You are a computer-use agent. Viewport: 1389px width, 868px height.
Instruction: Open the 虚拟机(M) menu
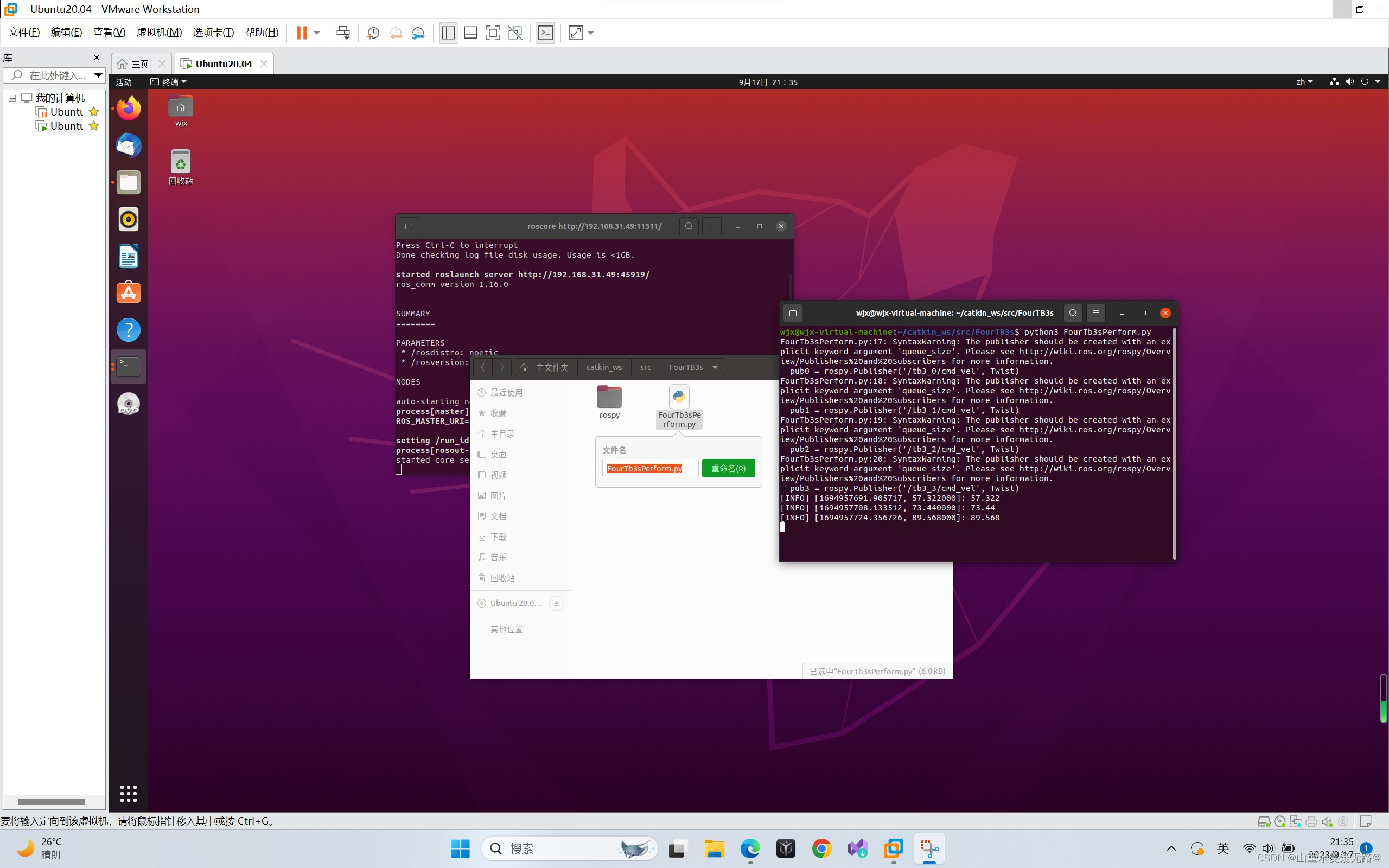point(159,32)
